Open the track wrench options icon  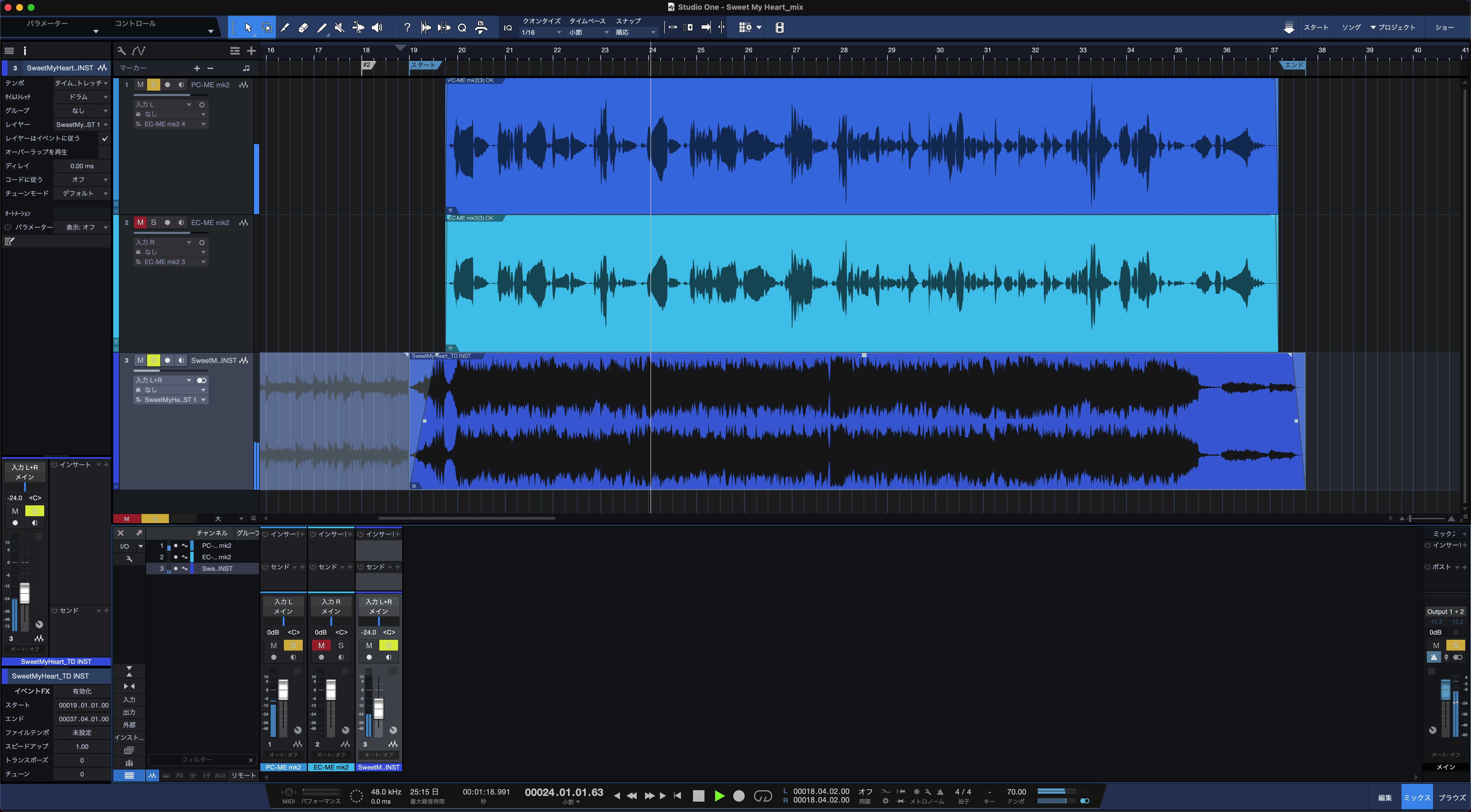tap(121, 51)
